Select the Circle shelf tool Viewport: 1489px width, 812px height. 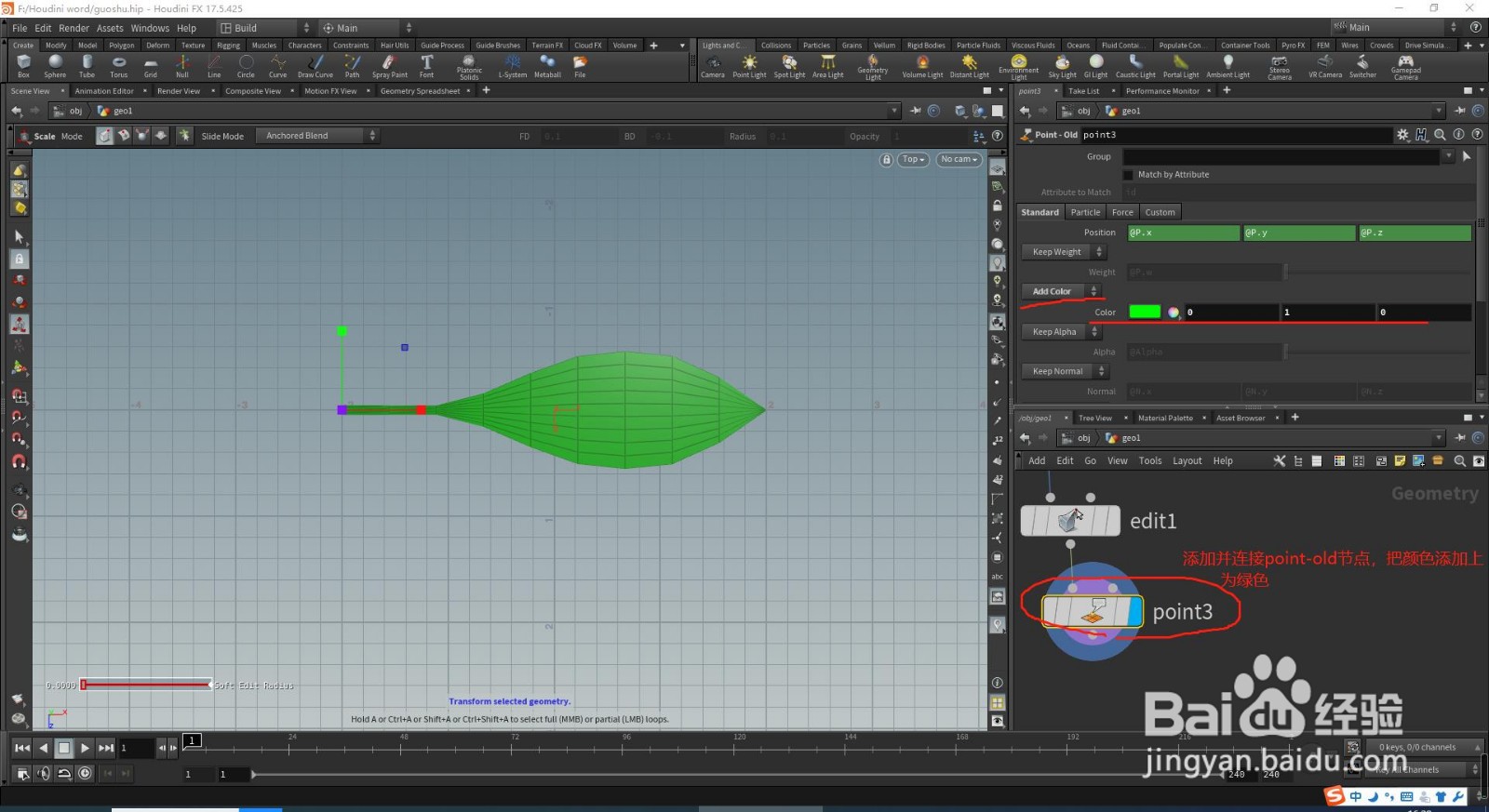[x=246, y=66]
